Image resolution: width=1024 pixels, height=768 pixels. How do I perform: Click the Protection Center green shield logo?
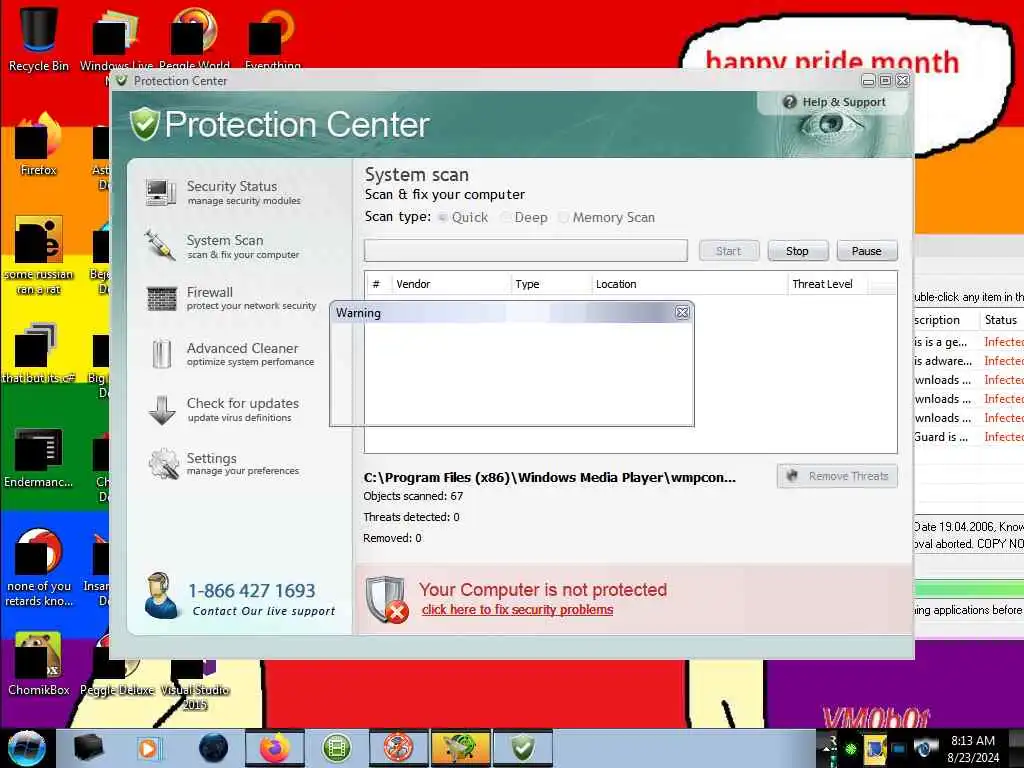coord(144,123)
